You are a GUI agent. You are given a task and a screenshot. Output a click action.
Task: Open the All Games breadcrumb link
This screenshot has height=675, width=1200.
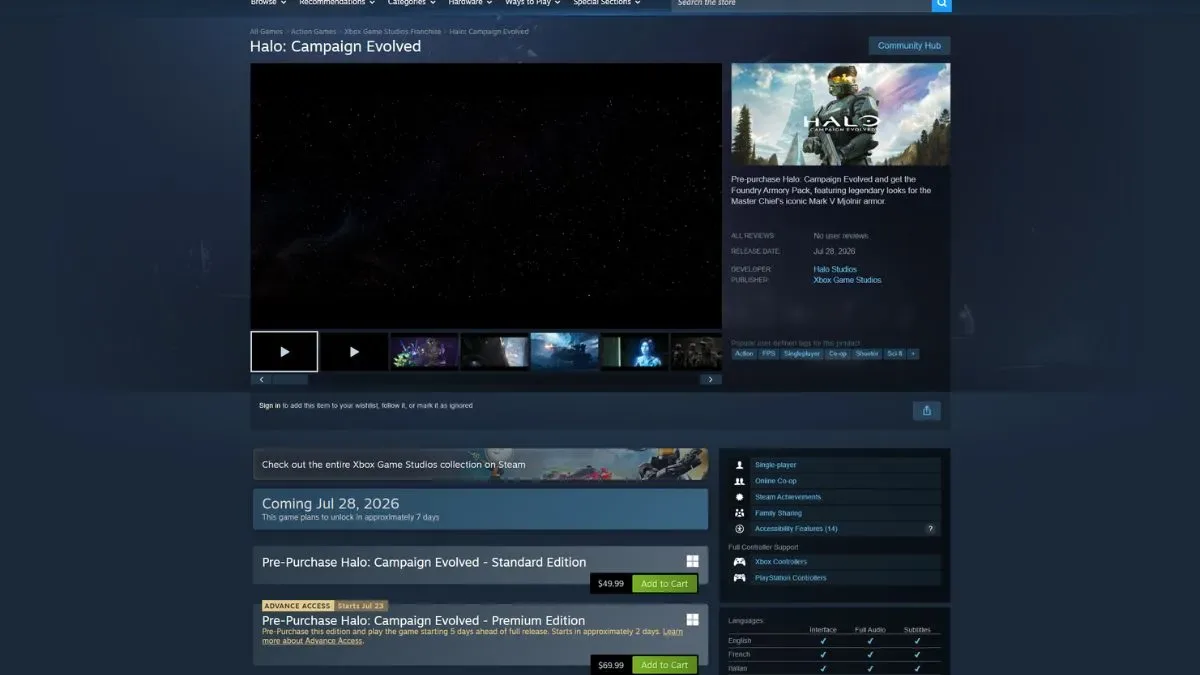pyautogui.click(x=266, y=32)
